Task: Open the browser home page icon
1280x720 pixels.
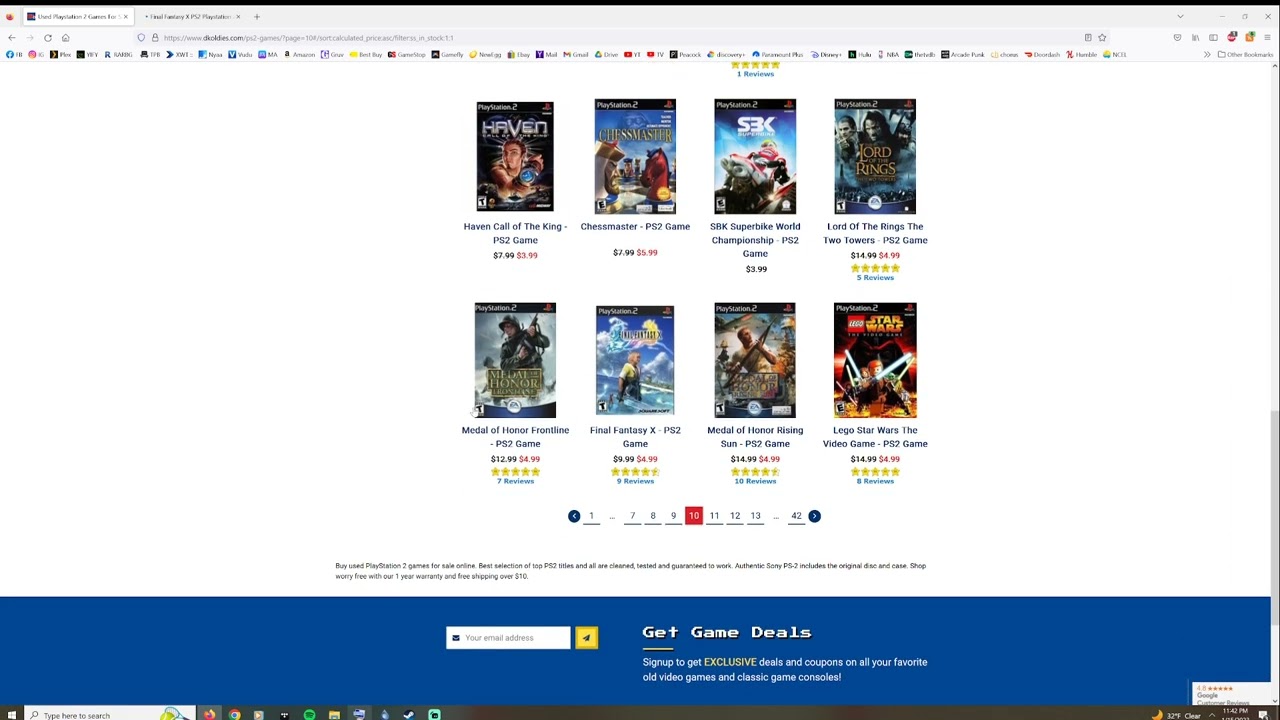Action: pos(65,38)
